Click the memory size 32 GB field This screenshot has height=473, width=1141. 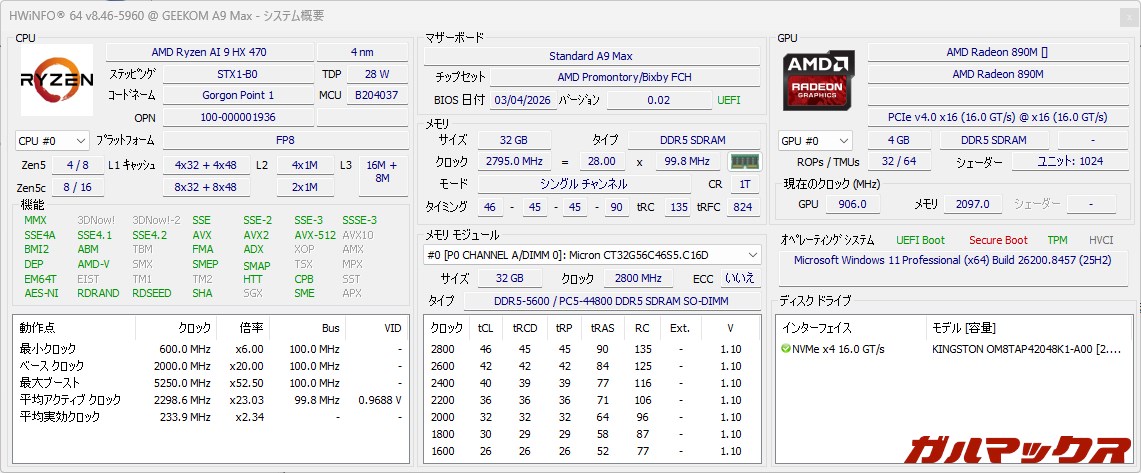pyautogui.click(x=514, y=140)
